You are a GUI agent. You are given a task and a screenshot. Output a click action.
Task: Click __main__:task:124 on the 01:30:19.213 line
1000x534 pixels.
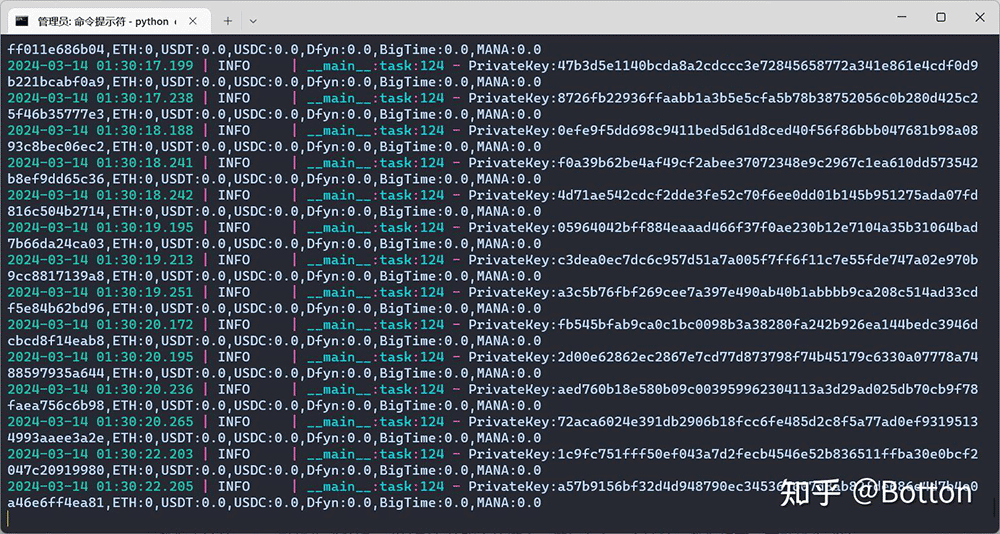pyautogui.click(x=375, y=259)
